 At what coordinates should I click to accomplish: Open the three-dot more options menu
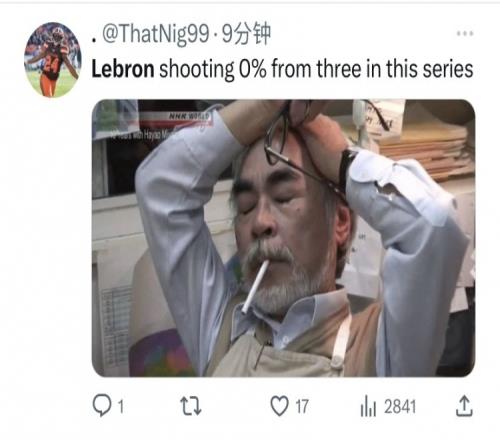[465, 33]
